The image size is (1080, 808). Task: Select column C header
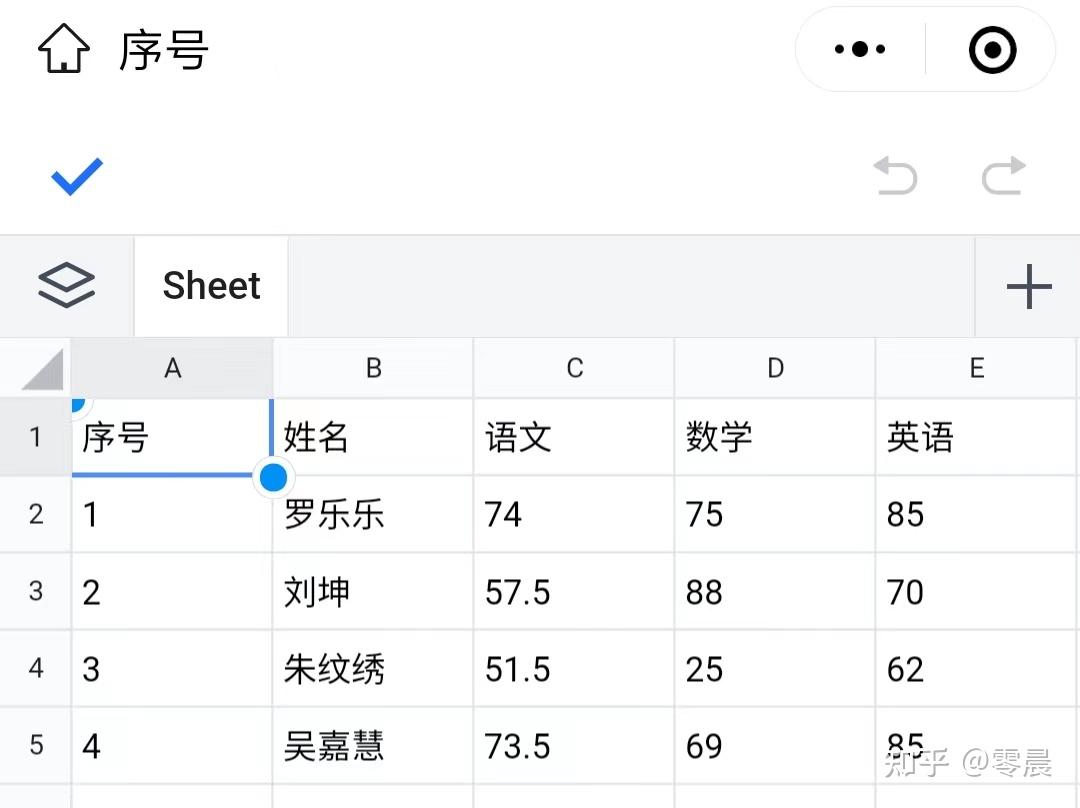click(574, 368)
